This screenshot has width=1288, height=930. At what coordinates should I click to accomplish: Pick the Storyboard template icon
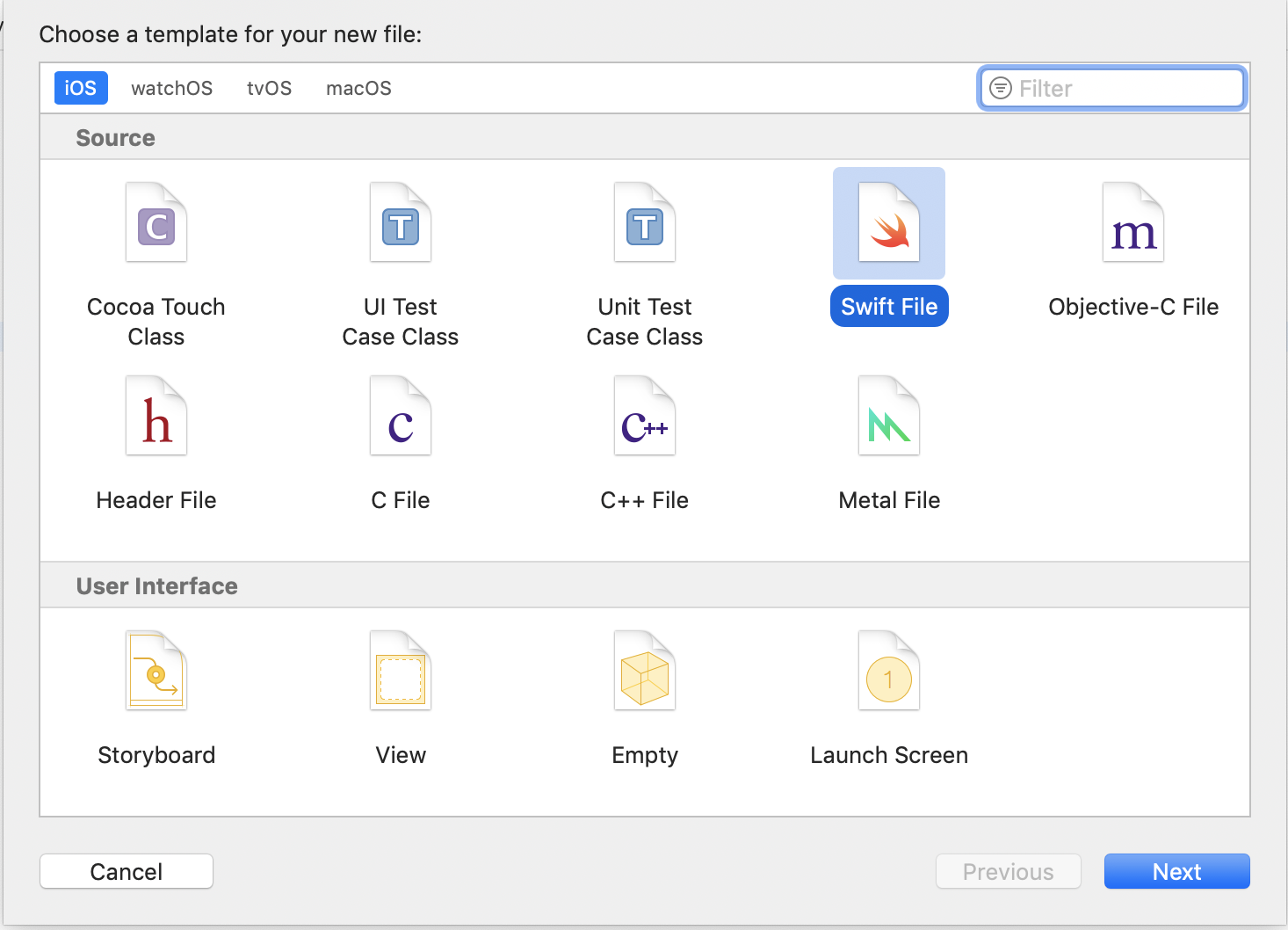(156, 672)
